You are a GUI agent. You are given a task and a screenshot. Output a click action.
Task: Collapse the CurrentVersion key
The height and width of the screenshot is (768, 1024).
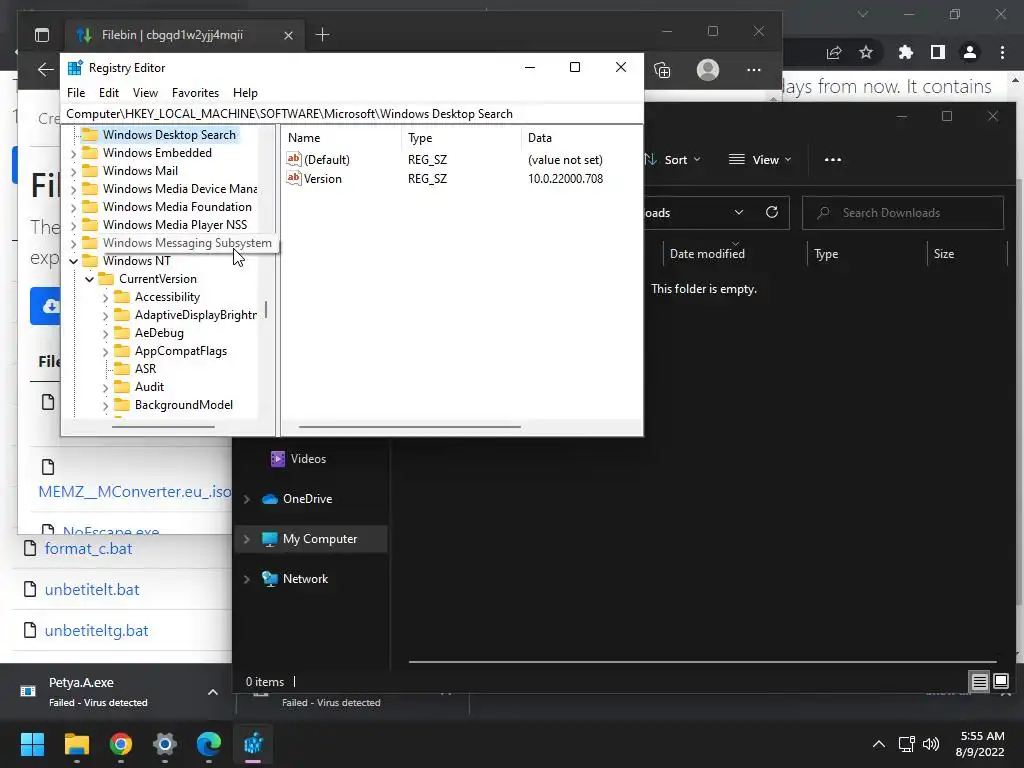(89, 279)
